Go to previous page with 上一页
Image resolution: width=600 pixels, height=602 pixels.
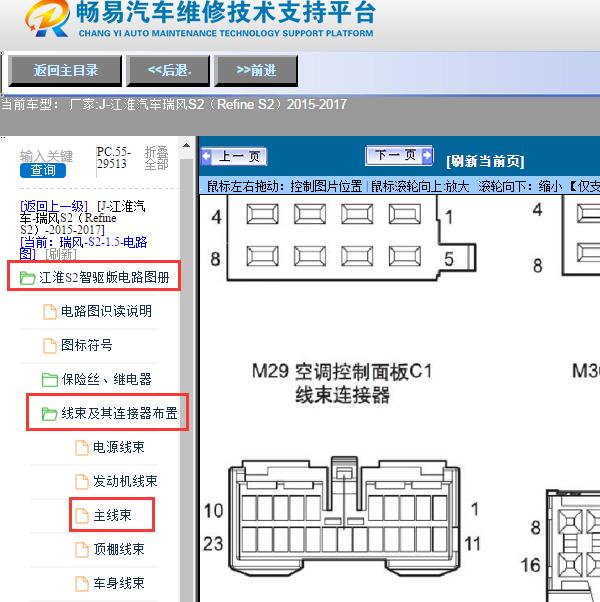coord(234,157)
